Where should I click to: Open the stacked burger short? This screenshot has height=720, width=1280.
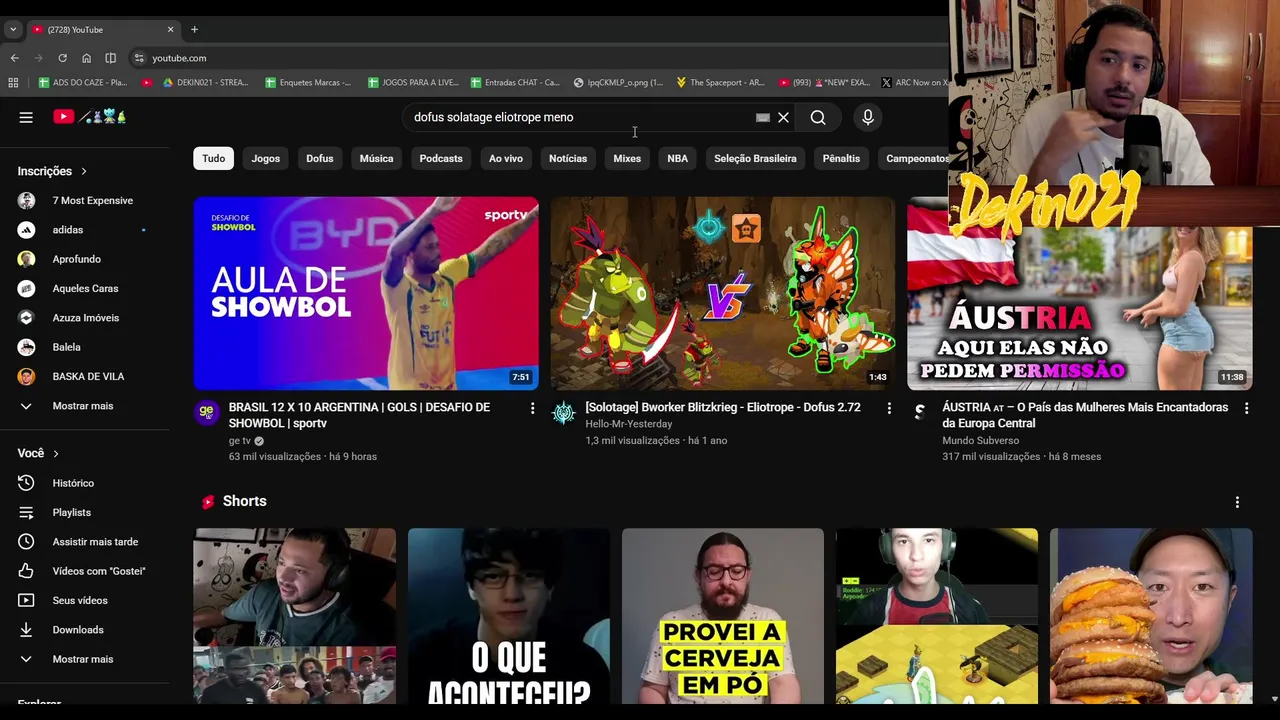tap(1151, 617)
